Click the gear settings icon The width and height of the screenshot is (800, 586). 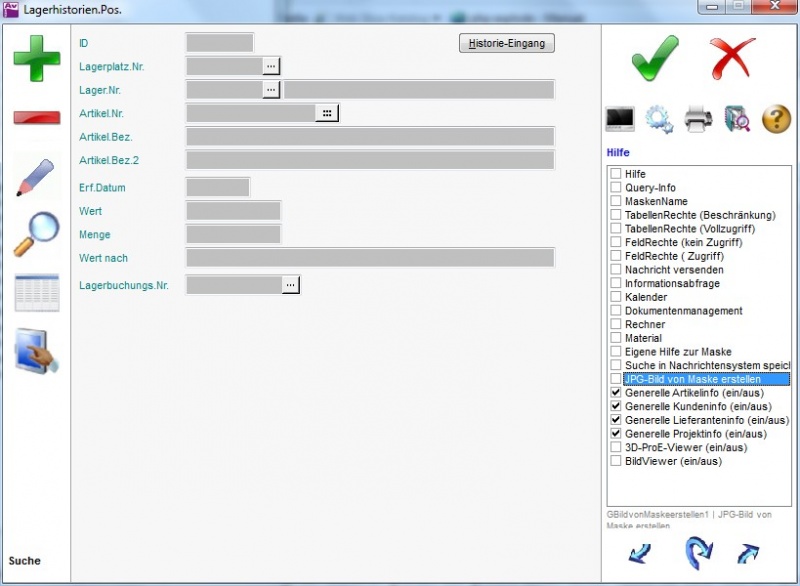[x=659, y=119]
